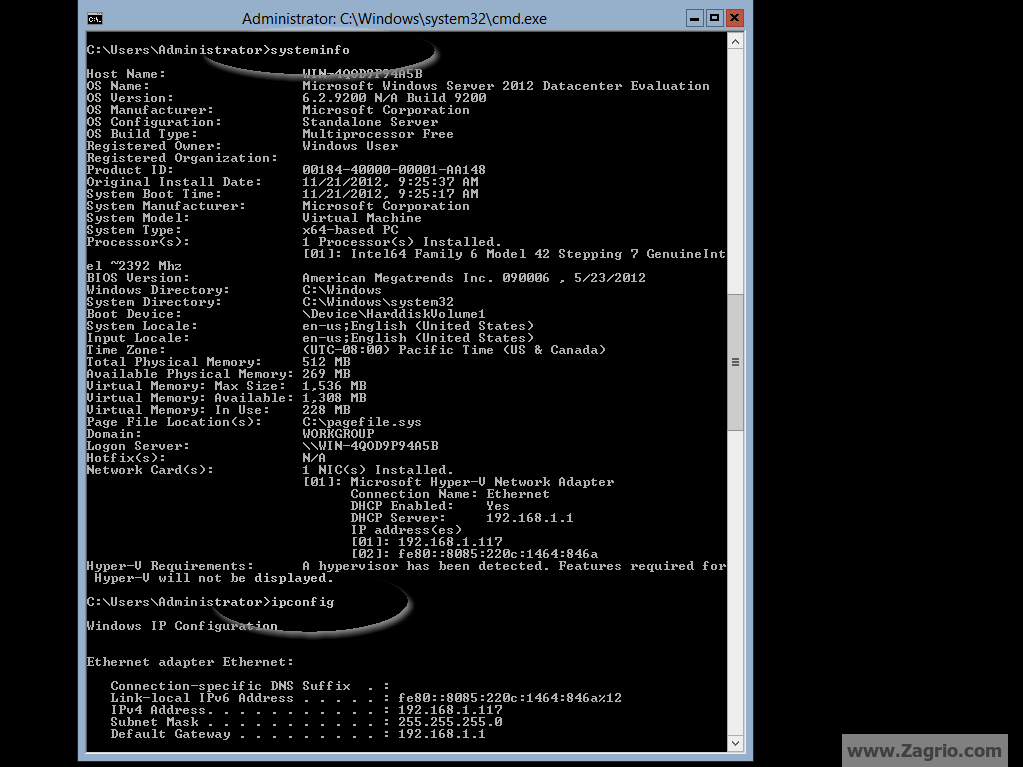Click default gateway '192.168.1.1' value
1023x767 pixels.
[x=442, y=734]
